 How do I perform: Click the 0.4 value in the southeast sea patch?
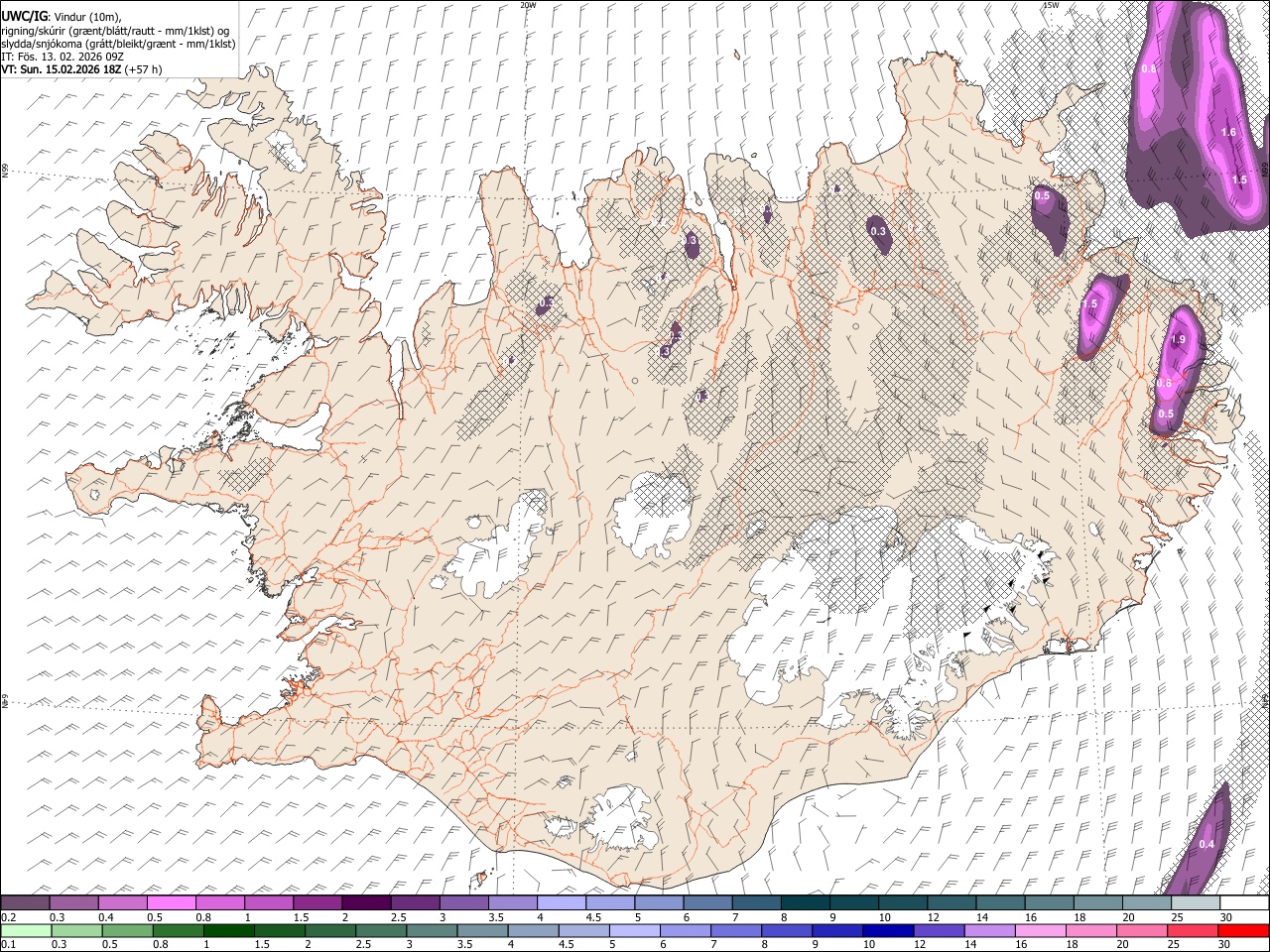click(x=1206, y=844)
